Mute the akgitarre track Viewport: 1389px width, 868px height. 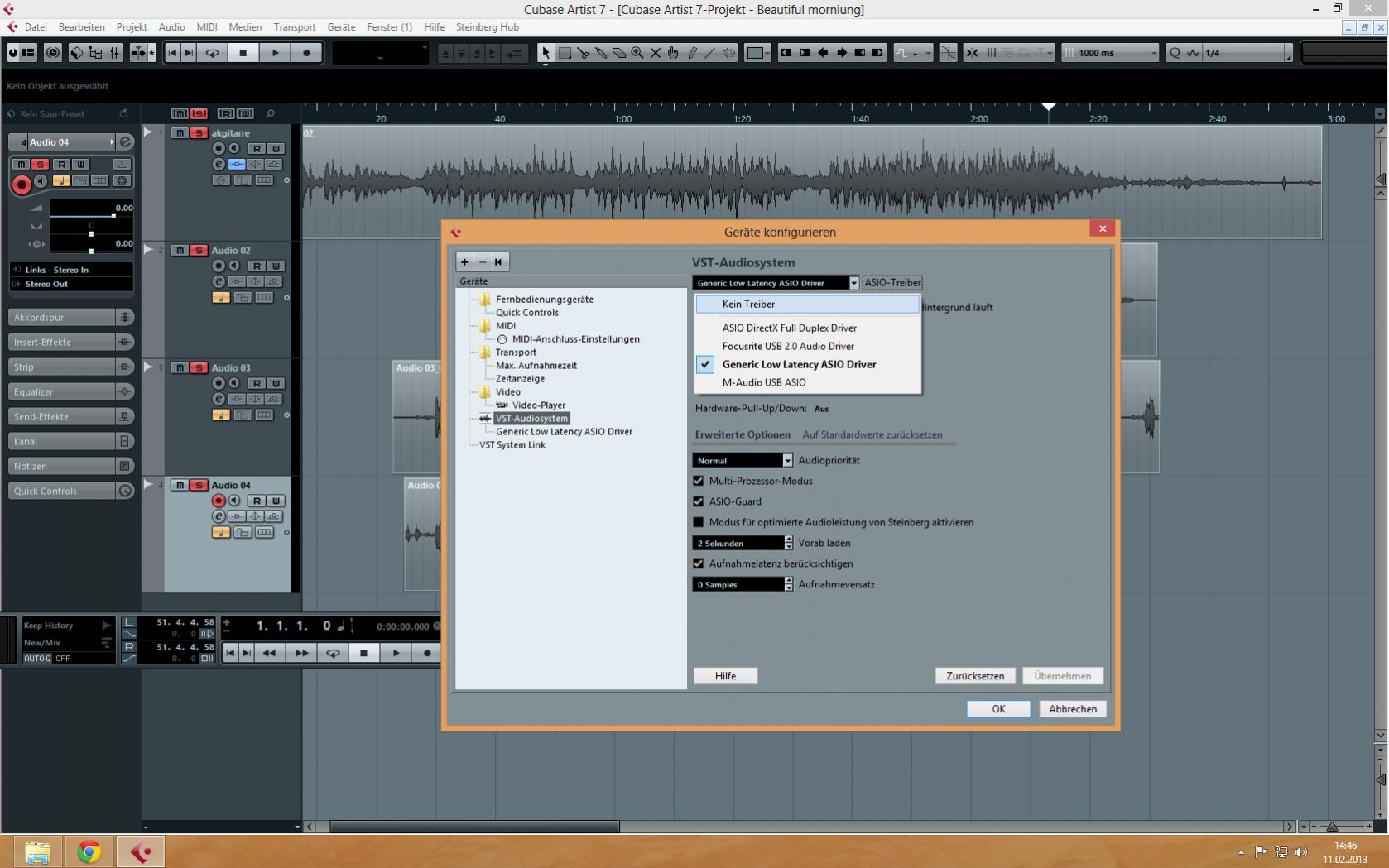[x=180, y=132]
